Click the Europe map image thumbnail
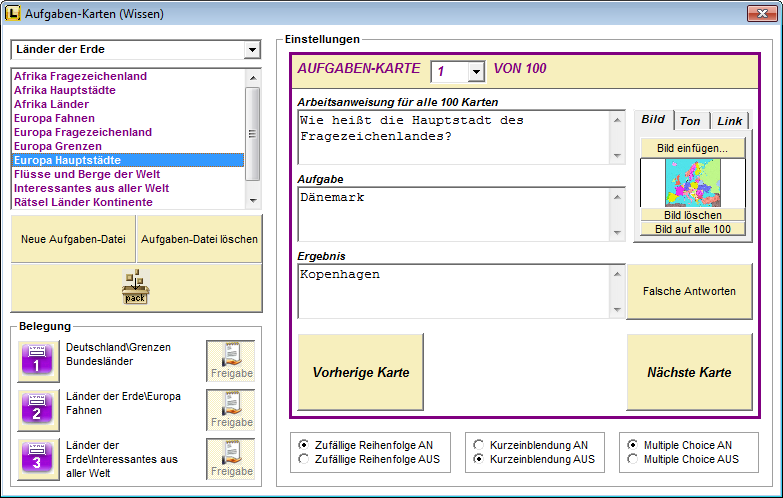Screen dimensions: 783x498 coord(692,182)
